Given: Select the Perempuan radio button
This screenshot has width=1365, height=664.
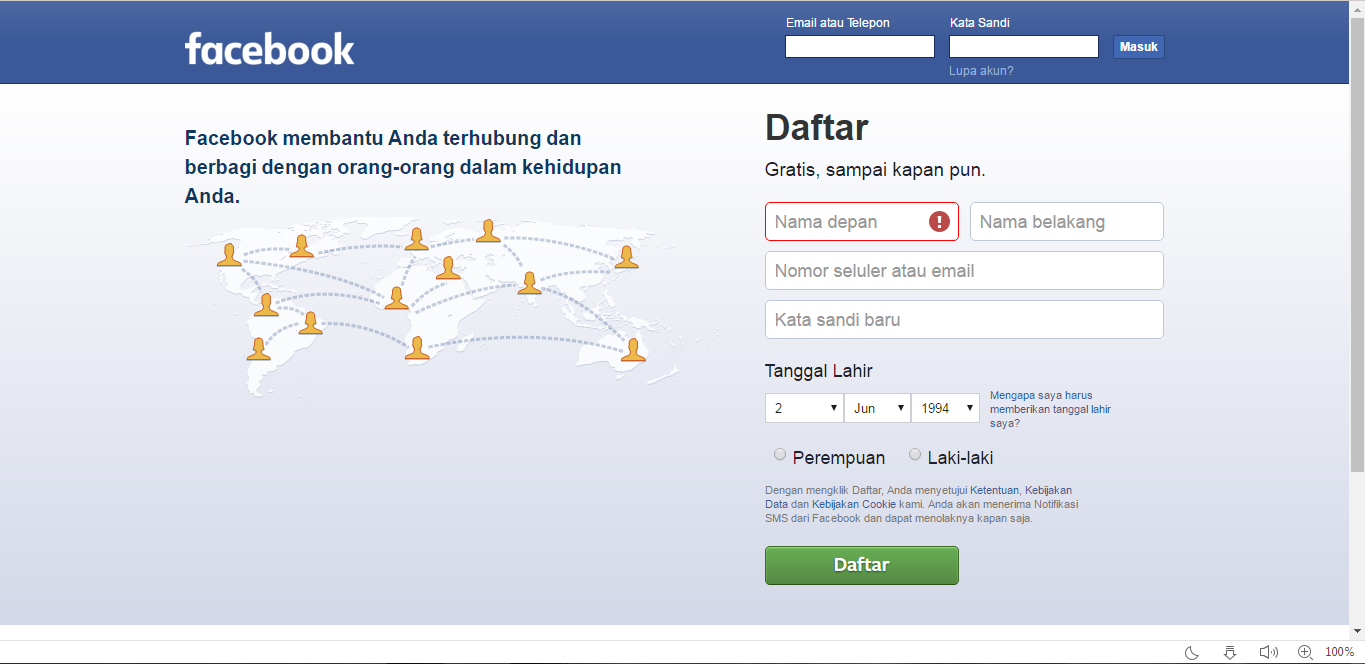Looking at the screenshot, I should click(x=780, y=455).
